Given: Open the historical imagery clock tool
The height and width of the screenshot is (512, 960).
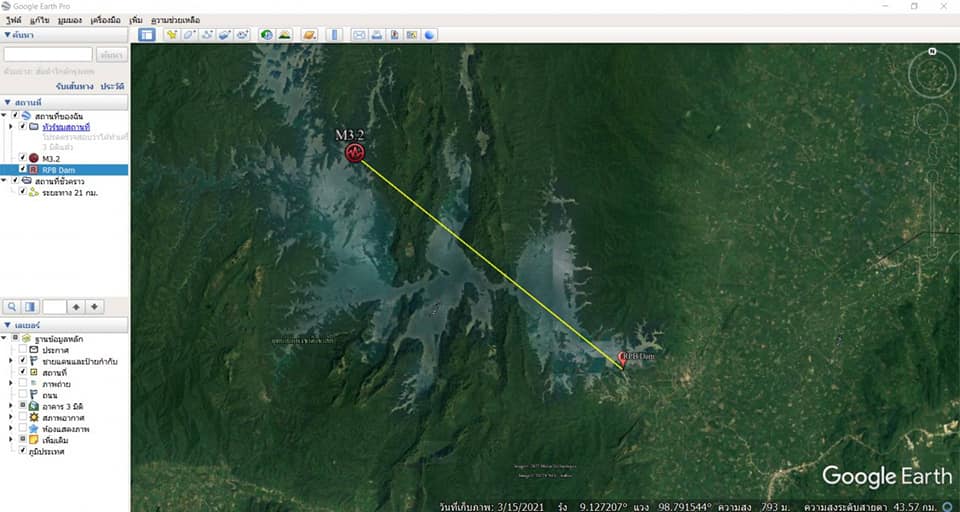Looking at the screenshot, I should point(267,35).
